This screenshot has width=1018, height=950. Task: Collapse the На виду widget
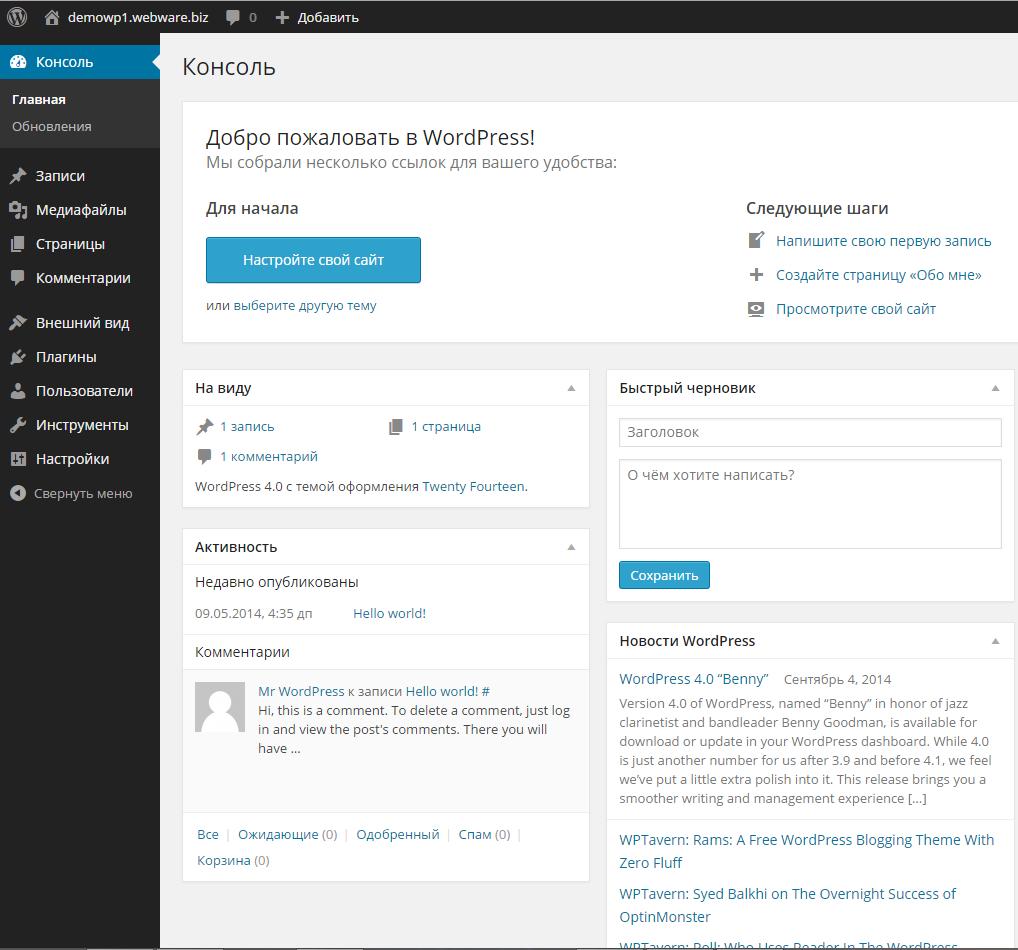(571, 388)
